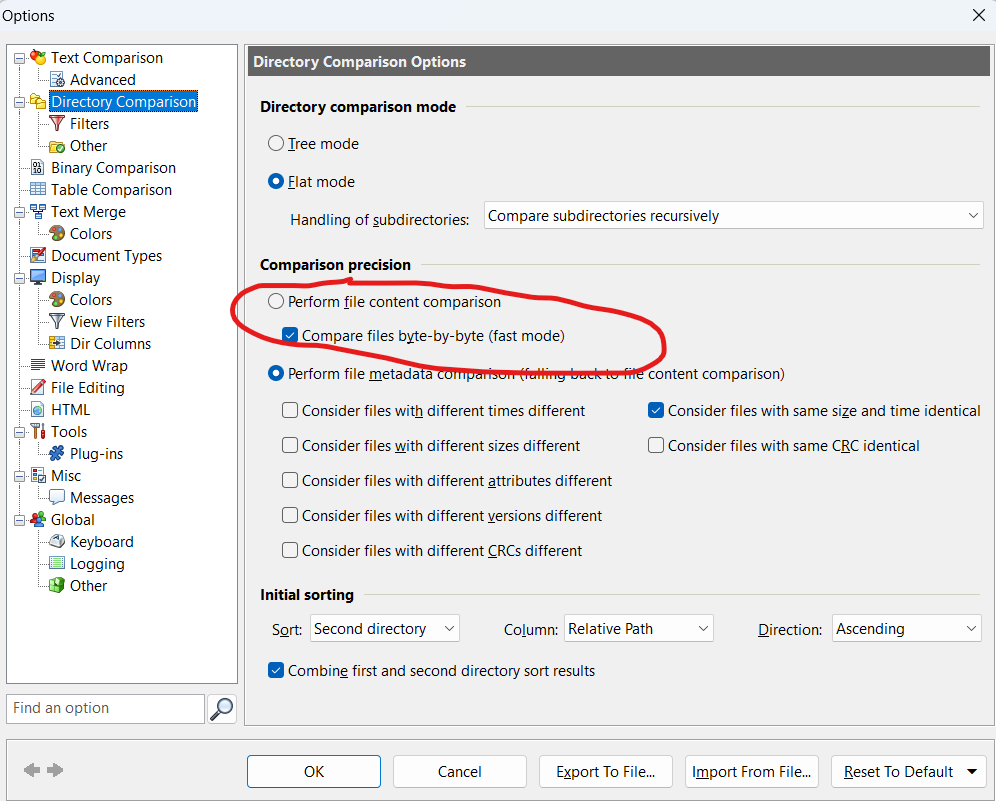Click the Keyboard icon
This screenshot has width=996, height=801.
pos(57,541)
